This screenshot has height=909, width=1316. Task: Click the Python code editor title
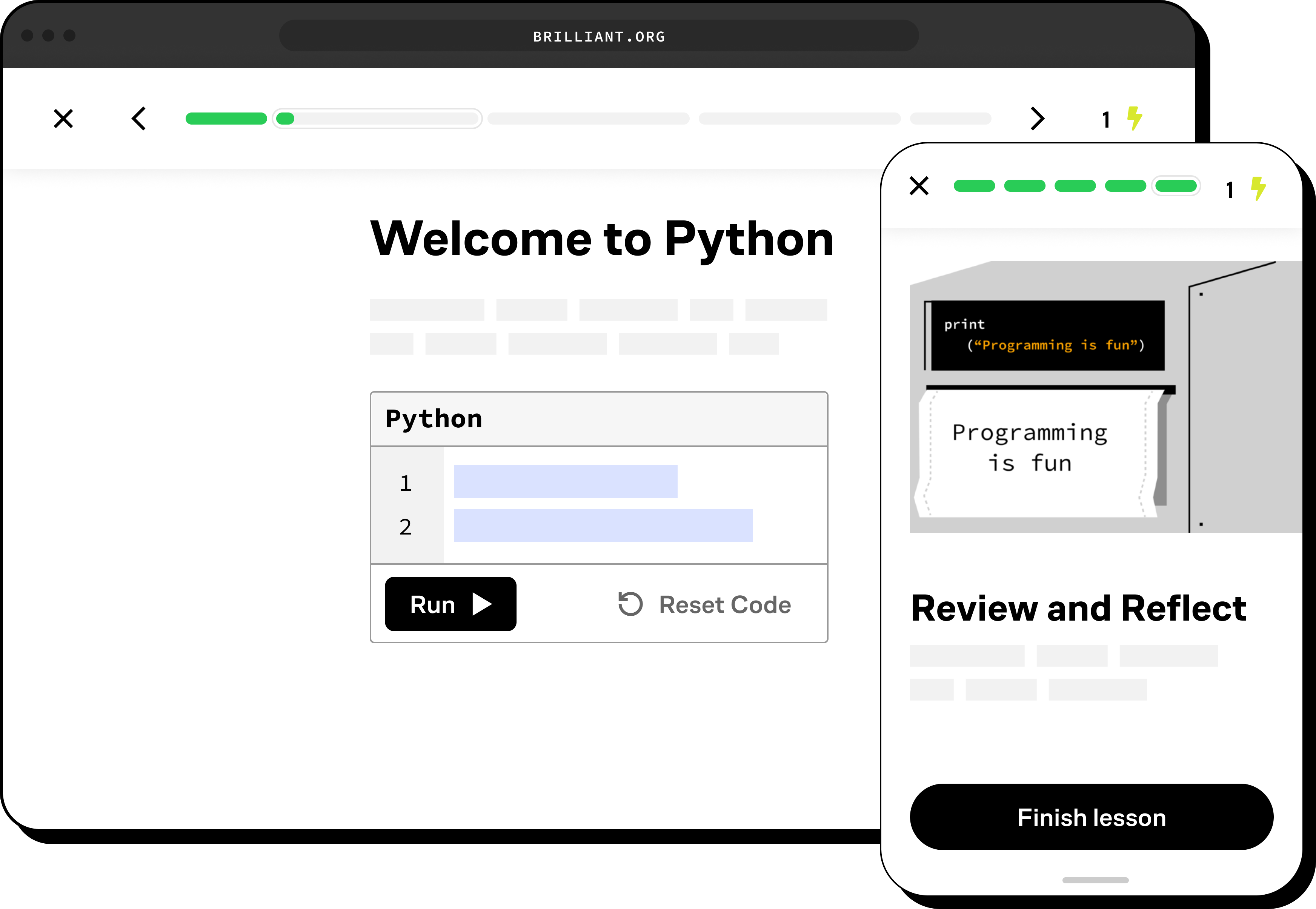434,419
